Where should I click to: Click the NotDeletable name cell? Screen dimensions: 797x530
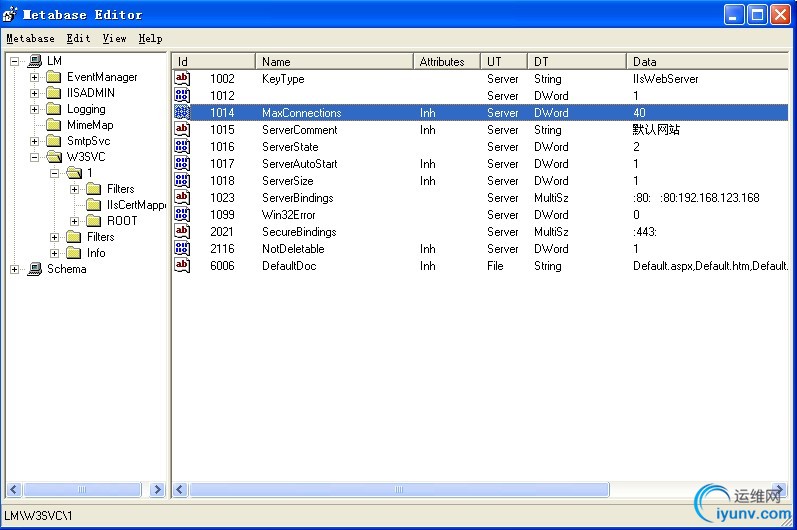click(x=293, y=249)
